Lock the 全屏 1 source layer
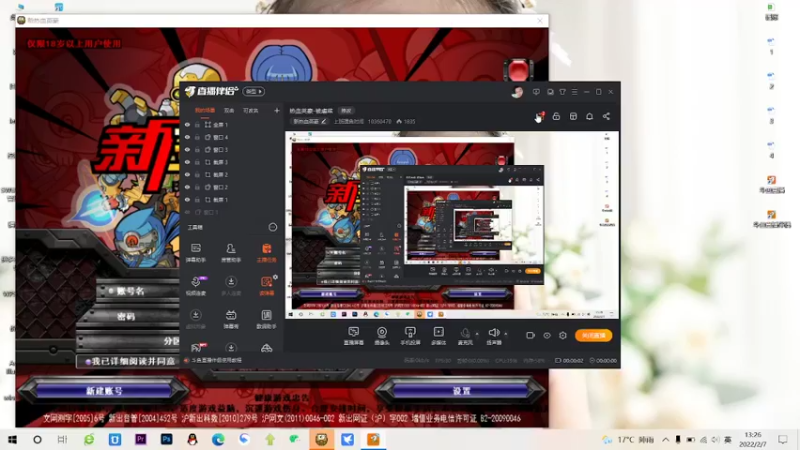Screen dimensions: 800x450 pyautogui.click(x=197, y=124)
